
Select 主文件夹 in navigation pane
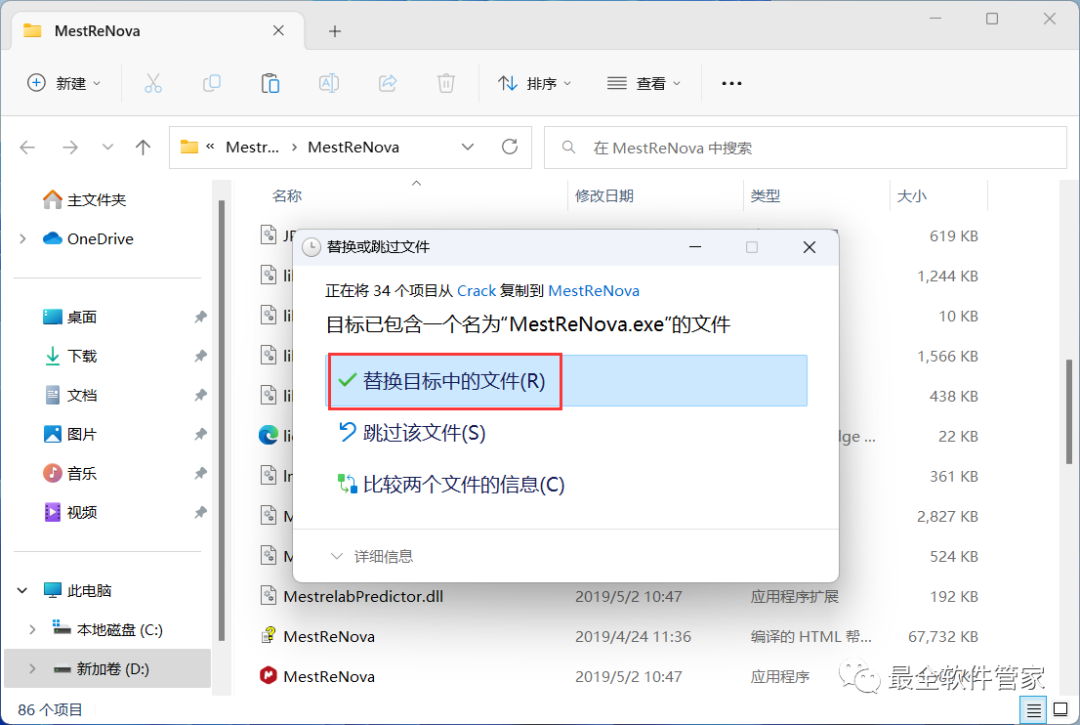[x=84, y=200]
